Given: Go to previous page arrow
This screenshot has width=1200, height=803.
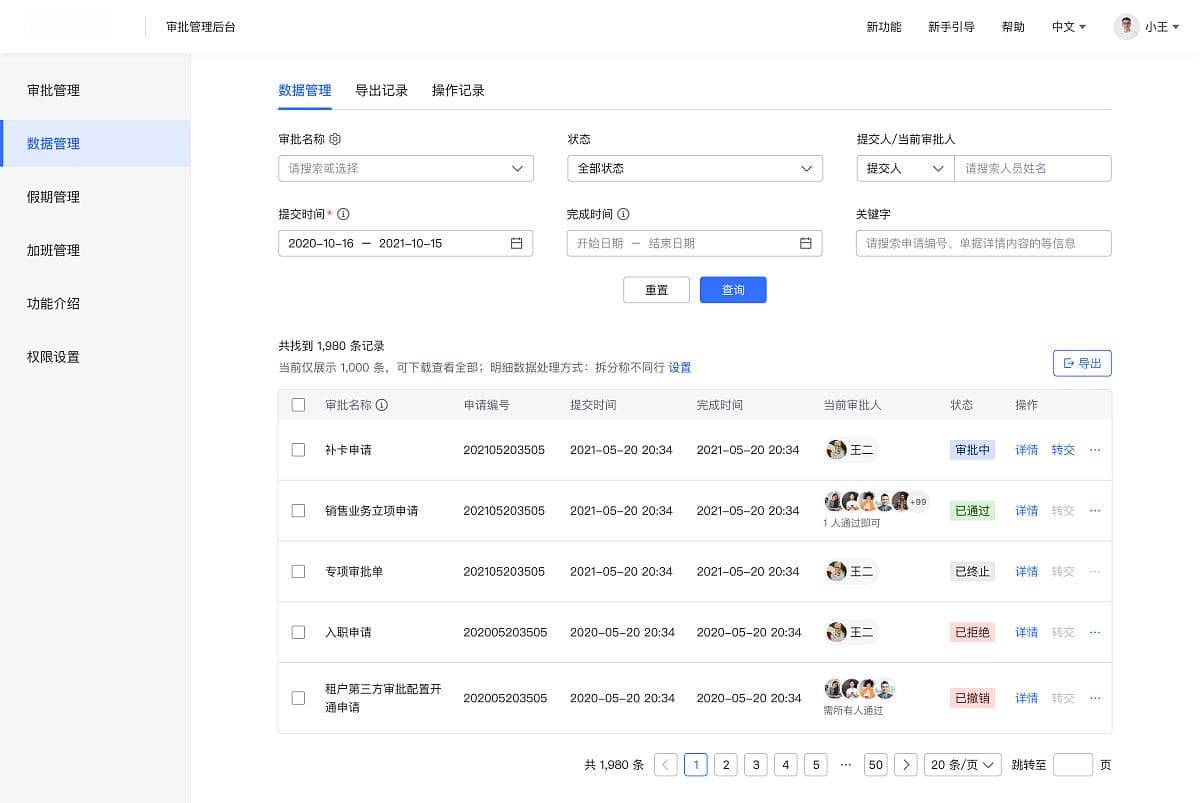Looking at the screenshot, I should (x=666, y=765).
